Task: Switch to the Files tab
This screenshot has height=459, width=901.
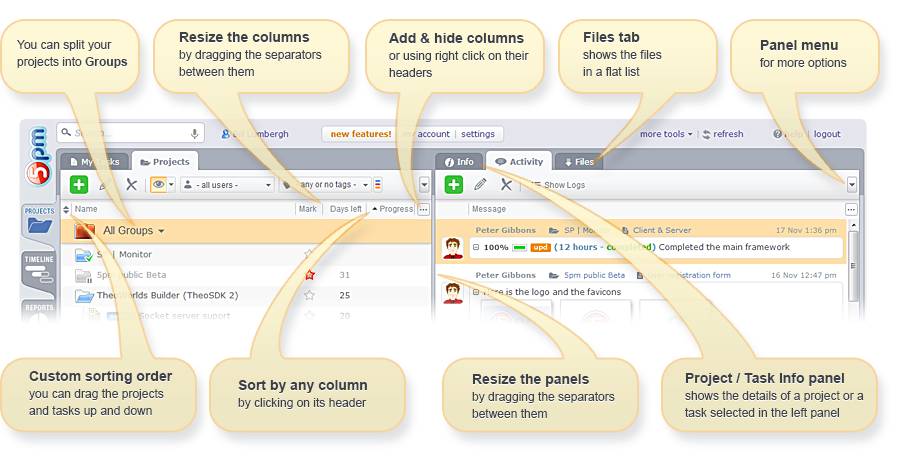Action: pos(579,161)
